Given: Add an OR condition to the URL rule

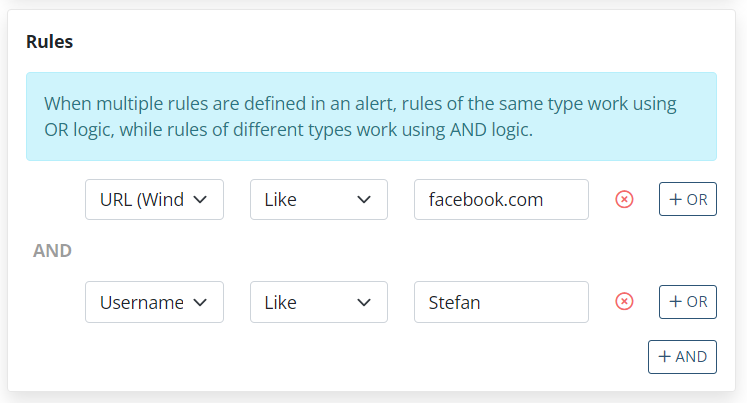Looking at the screenshot, I should (688, 200).
